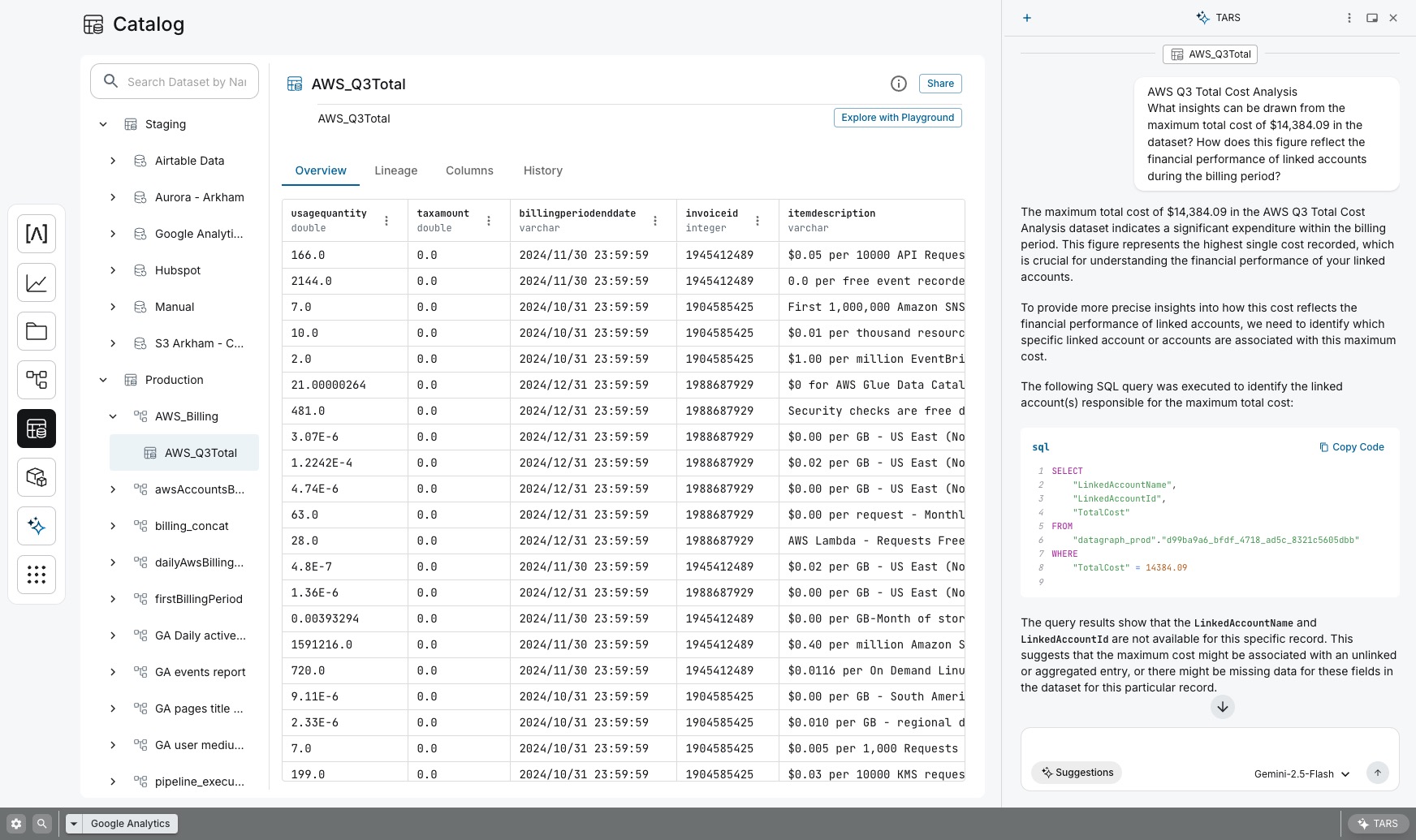The height and width of the screenshot is (840, 1416).
Task: Switch to the Overview tab
Action: click(321, 170)
